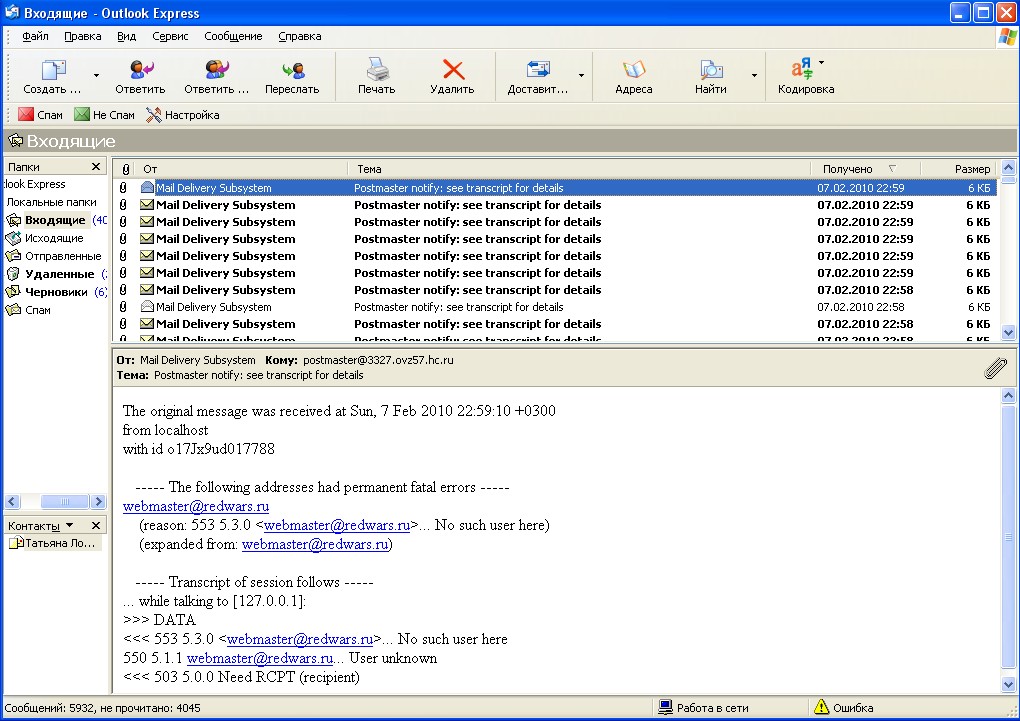Click the Find (Найти) toolbar icon

click(x=710, y=69)
